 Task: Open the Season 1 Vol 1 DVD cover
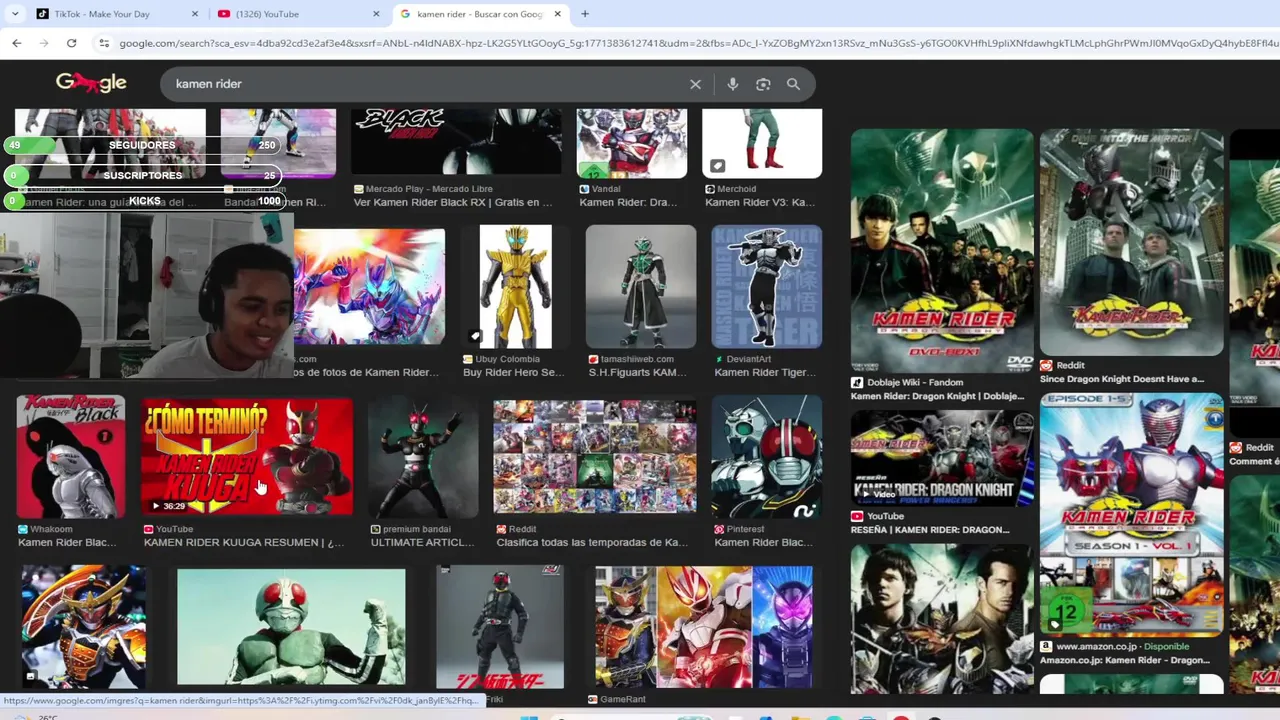click(x=1131, y=514)
